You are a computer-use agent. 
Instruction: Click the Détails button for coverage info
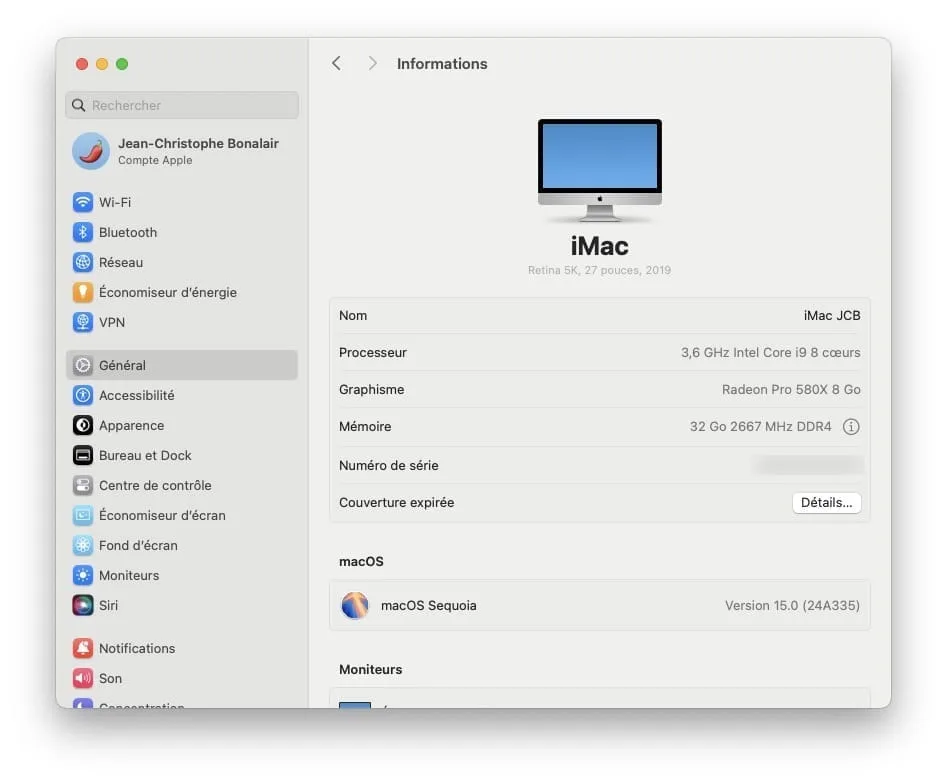[x=826, y=502]
